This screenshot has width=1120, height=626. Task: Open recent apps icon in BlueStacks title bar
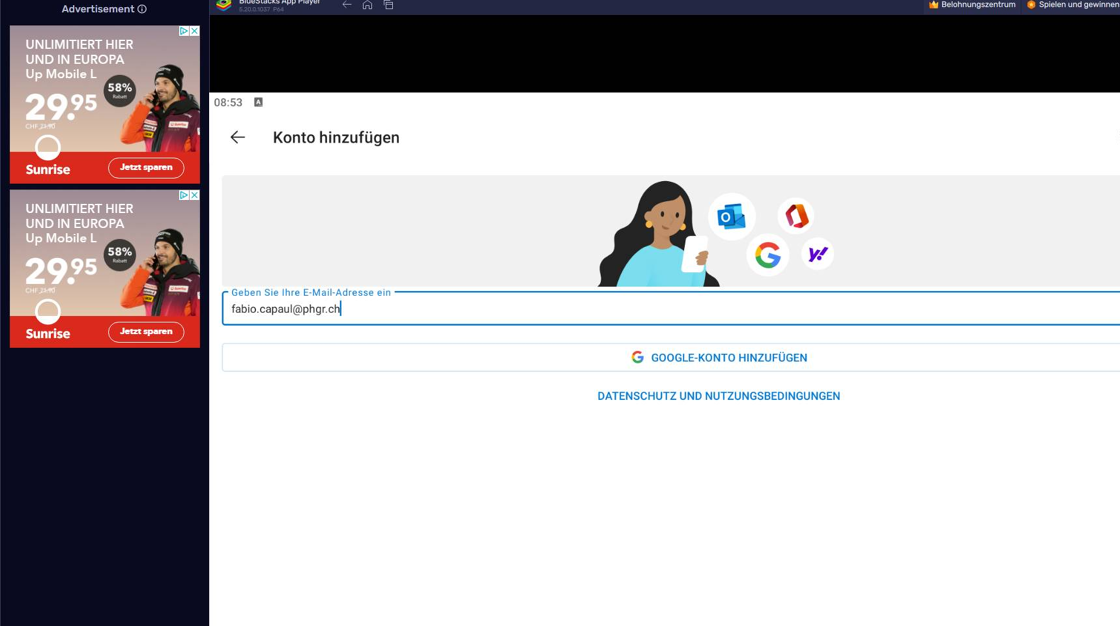pos(389,4)
